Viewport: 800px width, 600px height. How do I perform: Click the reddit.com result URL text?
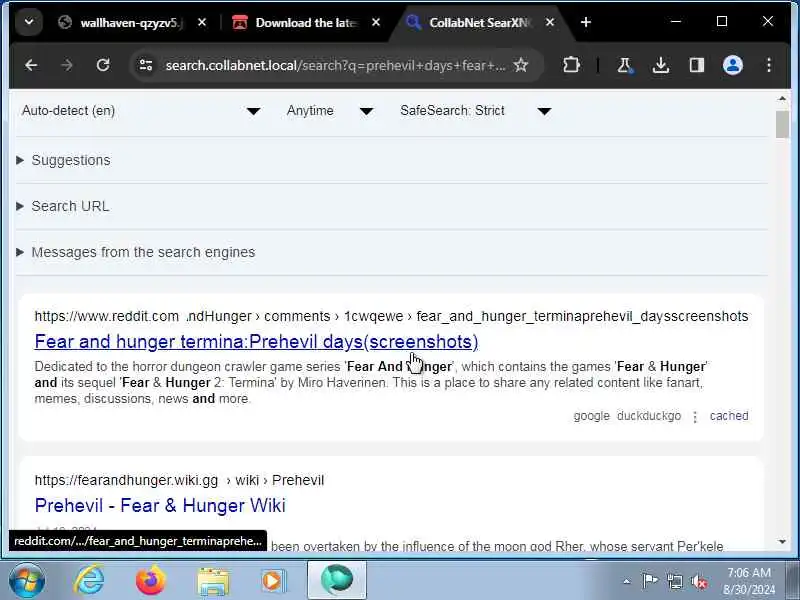pos(391,316)
